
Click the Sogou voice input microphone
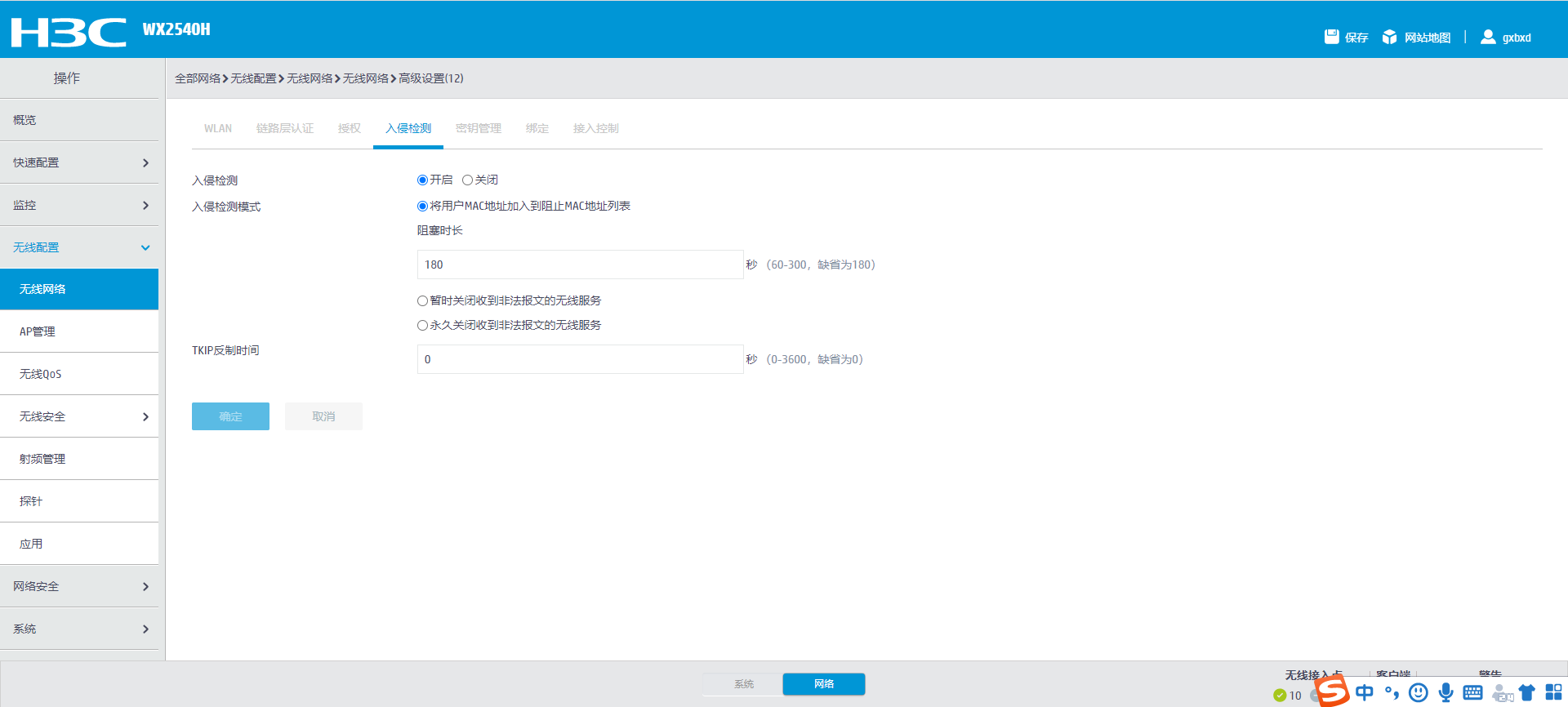click(1445, 693)
